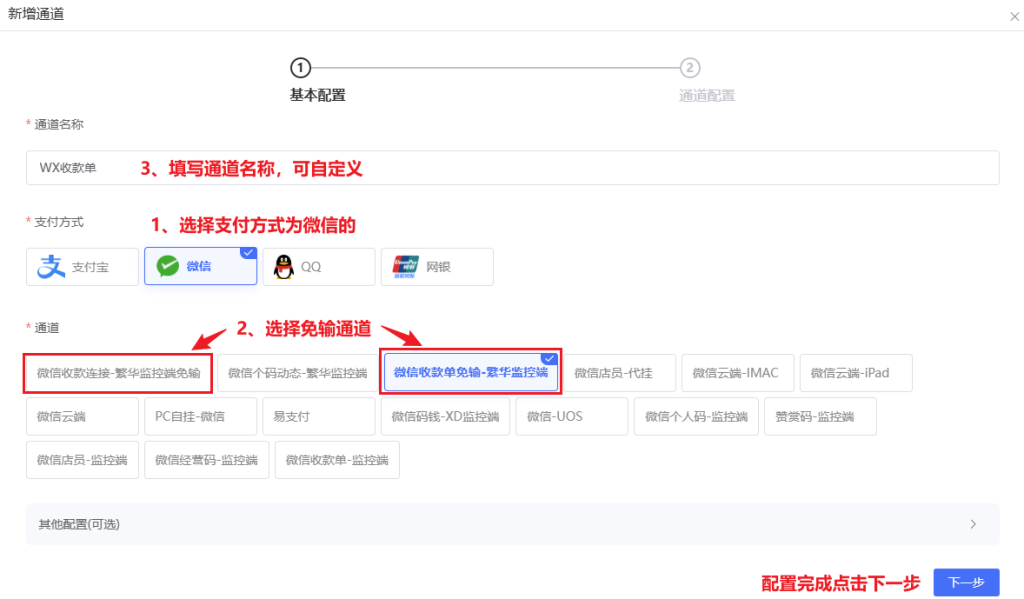
Task: Choose channel 微信经营码-监控端
Action: pos(206,460)
